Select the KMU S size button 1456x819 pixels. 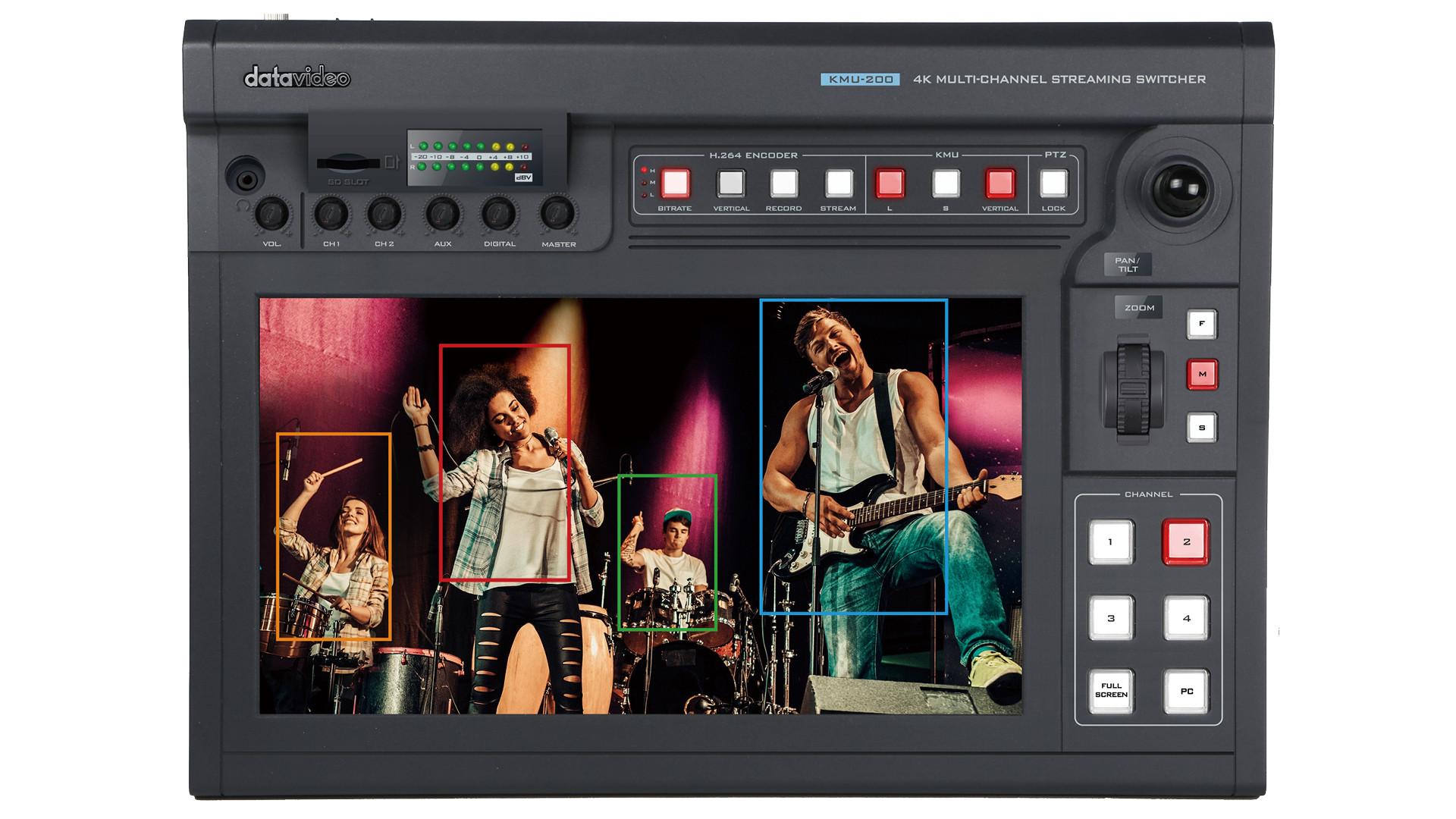946,183
